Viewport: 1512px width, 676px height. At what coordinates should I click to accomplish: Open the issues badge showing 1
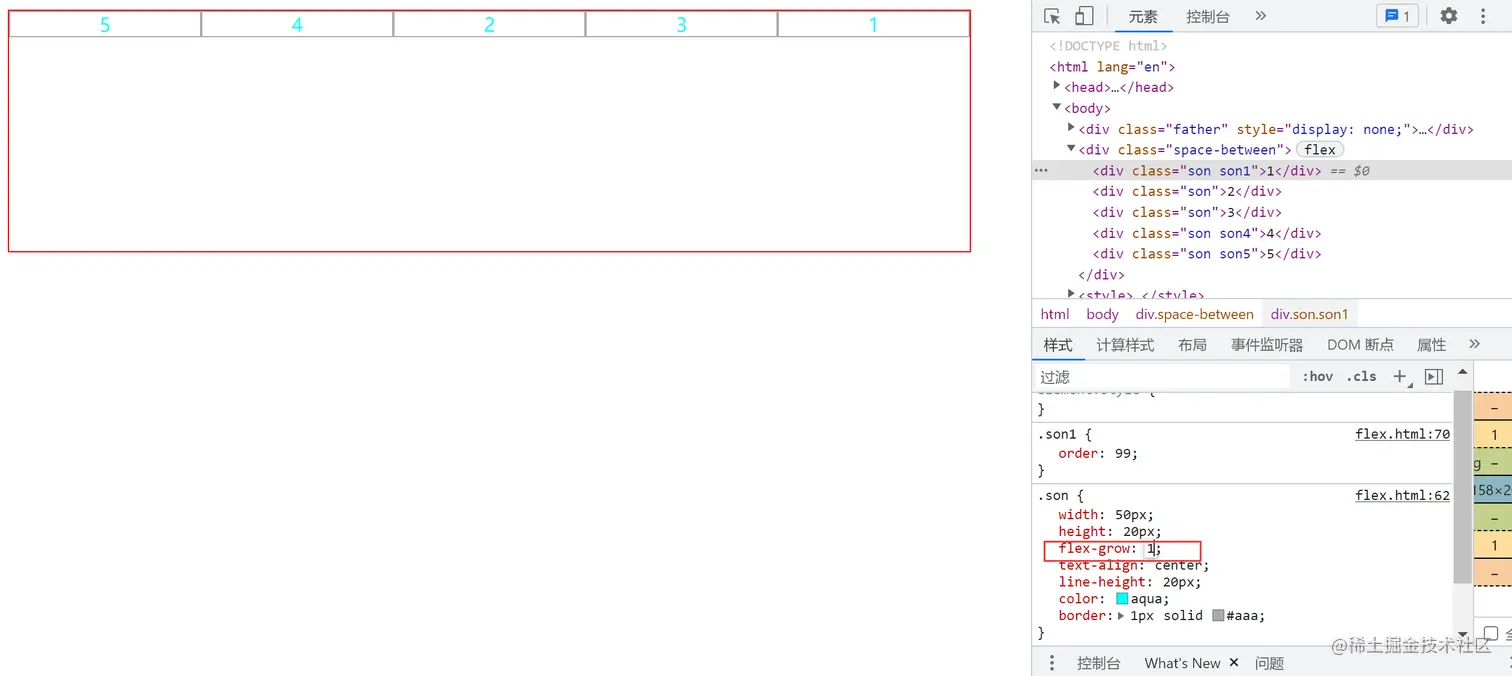click(1397, 16)
